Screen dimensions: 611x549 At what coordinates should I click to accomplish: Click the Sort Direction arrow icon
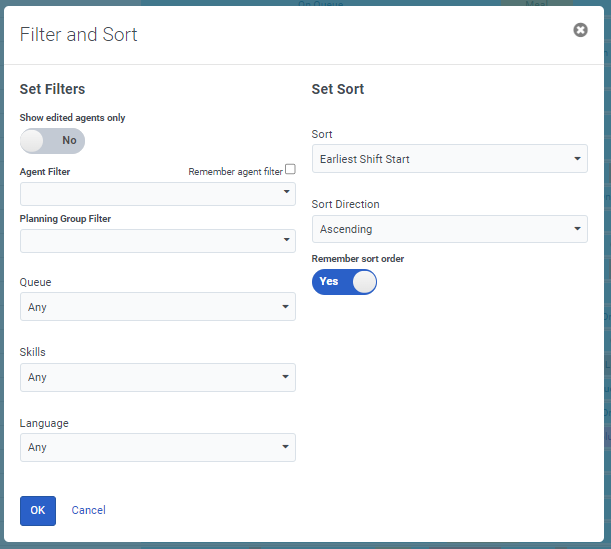click(x=578, y=229)
